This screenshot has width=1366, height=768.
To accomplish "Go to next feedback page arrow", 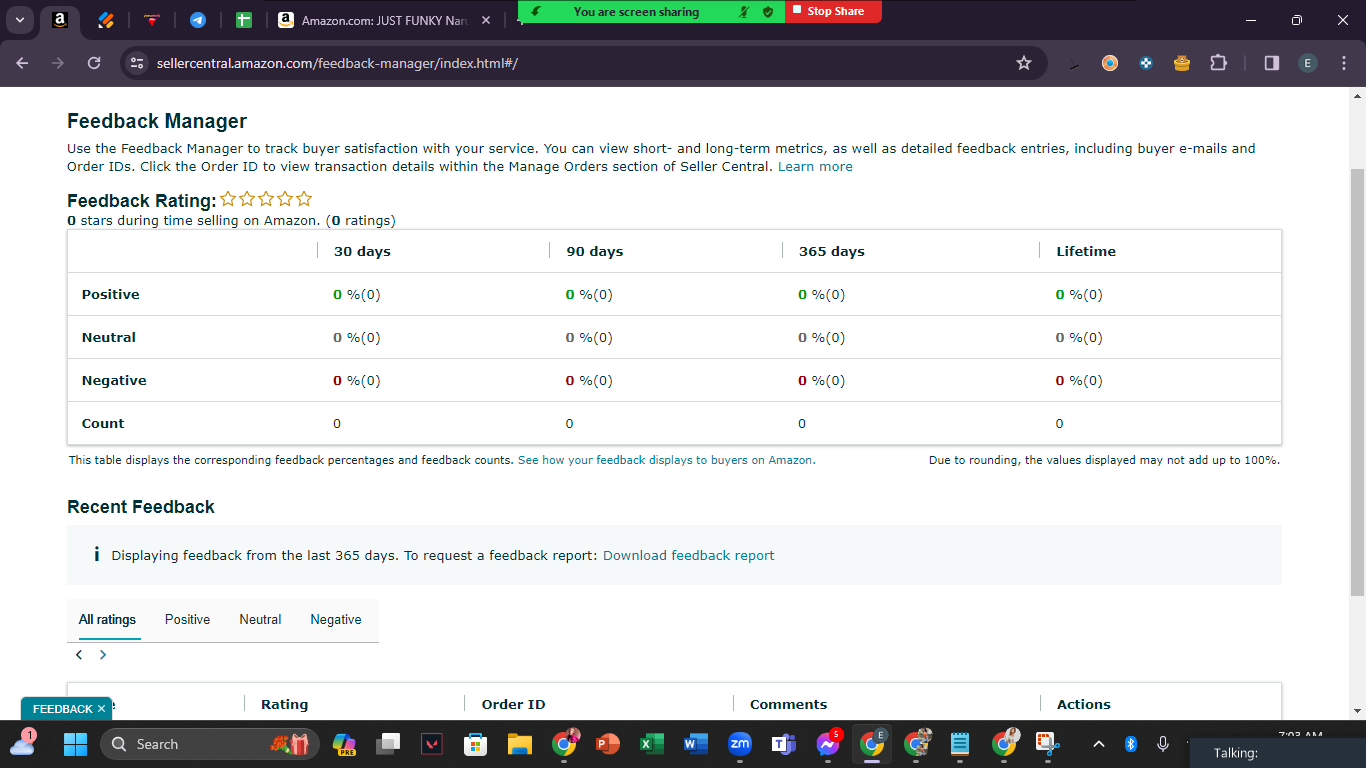I will (103, 655).
